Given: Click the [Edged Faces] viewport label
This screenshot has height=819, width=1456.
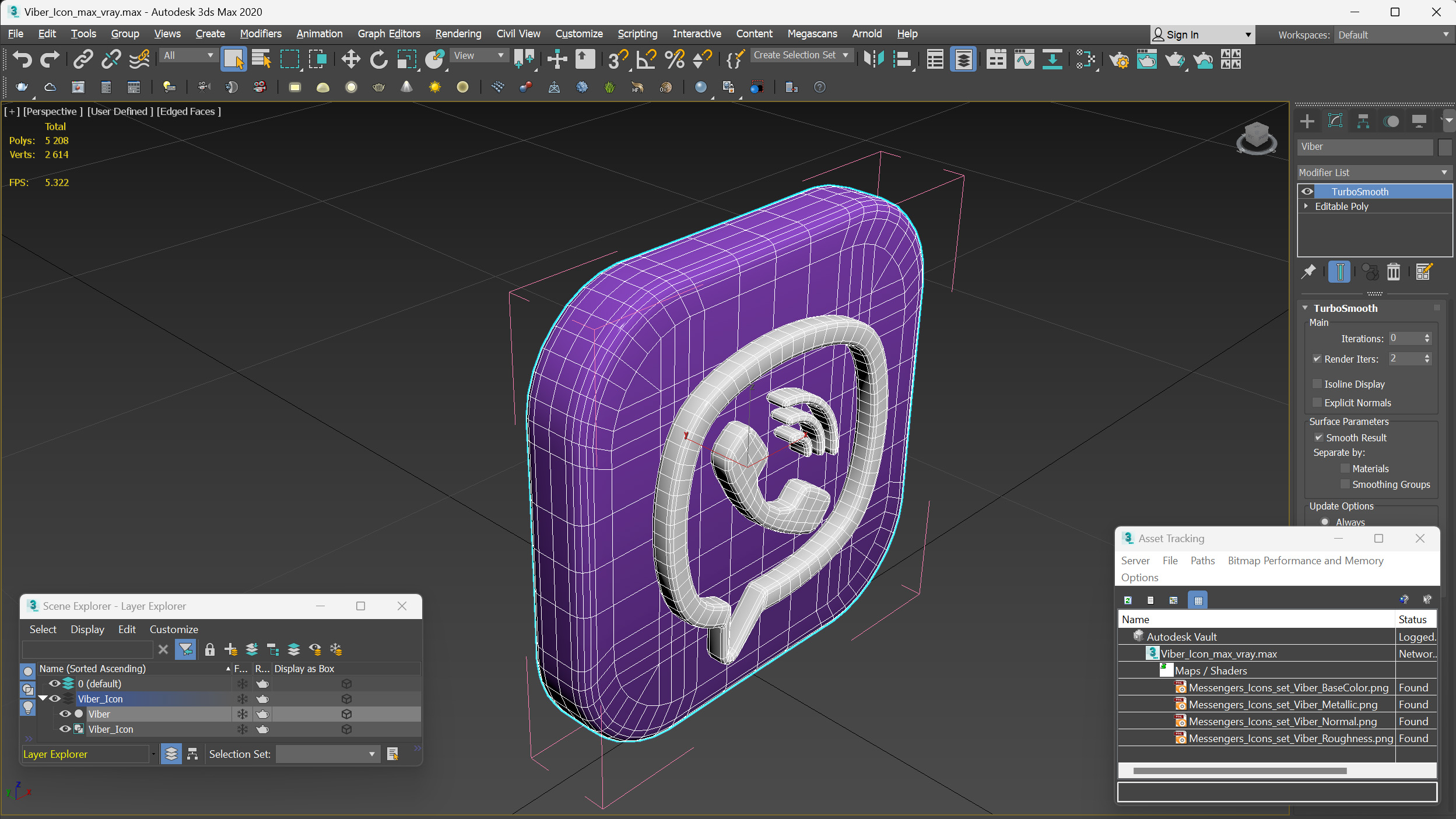Looking at the screenshot, I should tap(189, 111).
